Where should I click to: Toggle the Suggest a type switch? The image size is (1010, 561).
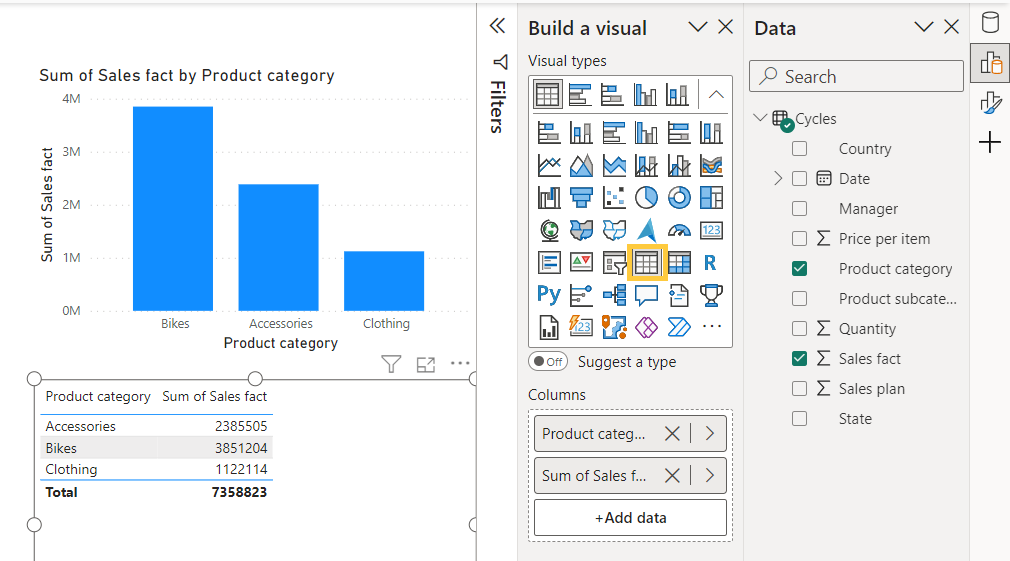point(547,362)
